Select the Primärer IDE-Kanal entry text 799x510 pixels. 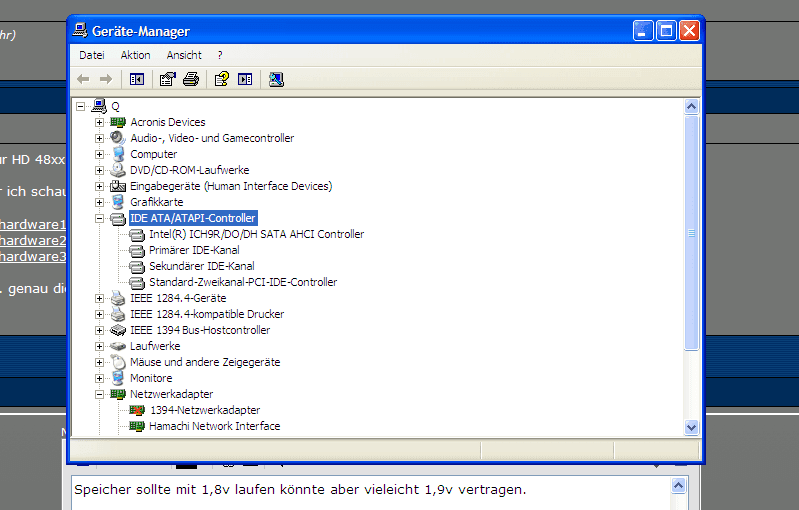(194, 250)
